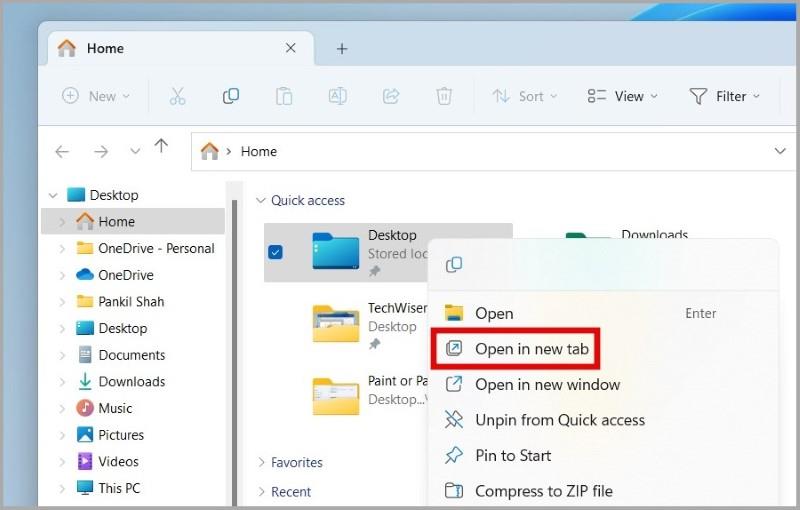Open the Sort dropdown
Viewport: 800px width, 510px height.
click(x=524, y=96)
